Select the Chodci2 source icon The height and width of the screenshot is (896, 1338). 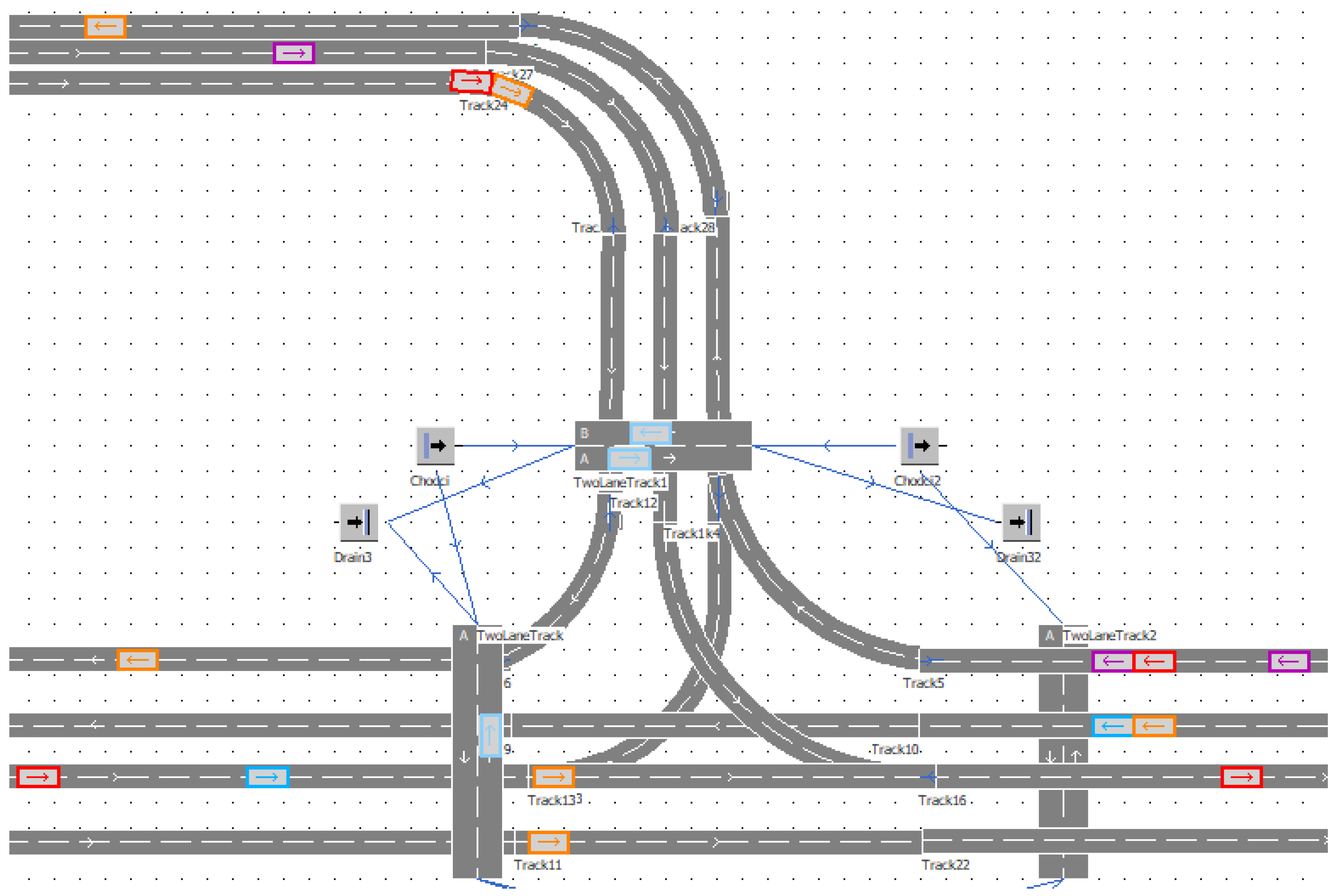pyautogui.click(x=919, y=445)
